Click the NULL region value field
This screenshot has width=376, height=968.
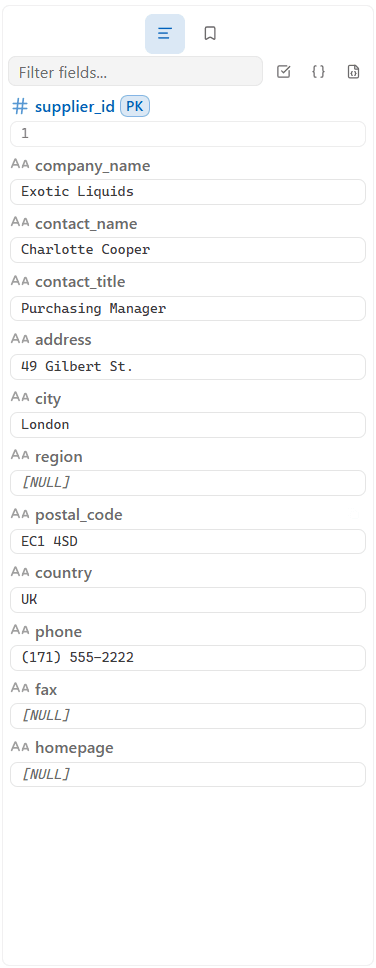tap(188, 483)
